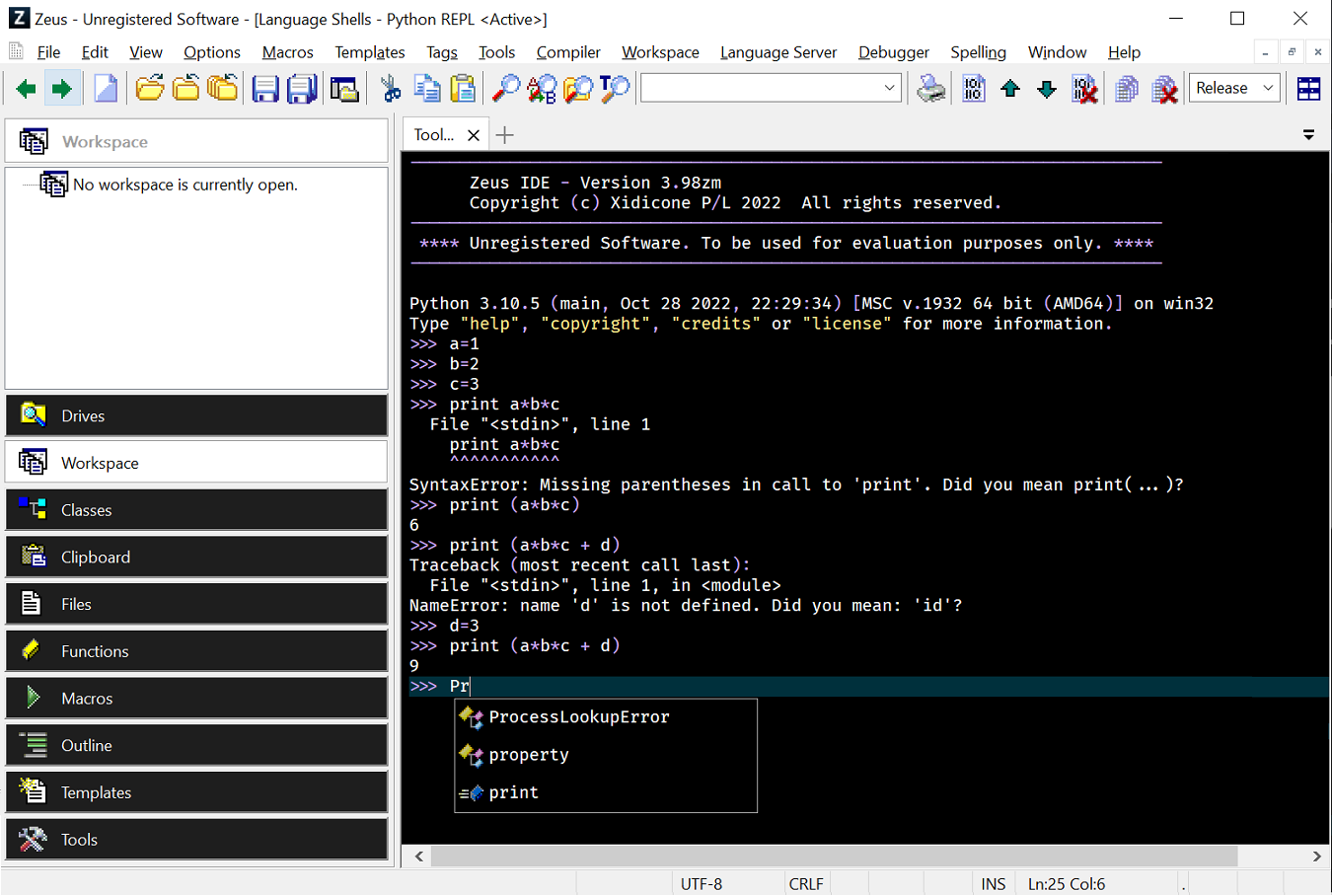
Task: Open the Window menu
Action: 1057,52
